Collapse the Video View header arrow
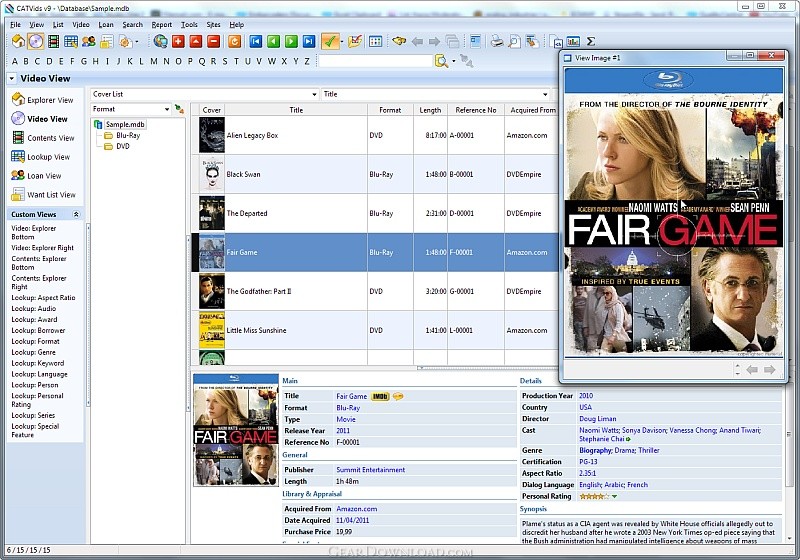Viewport: 800px width, 560px height. pos(11,79)
